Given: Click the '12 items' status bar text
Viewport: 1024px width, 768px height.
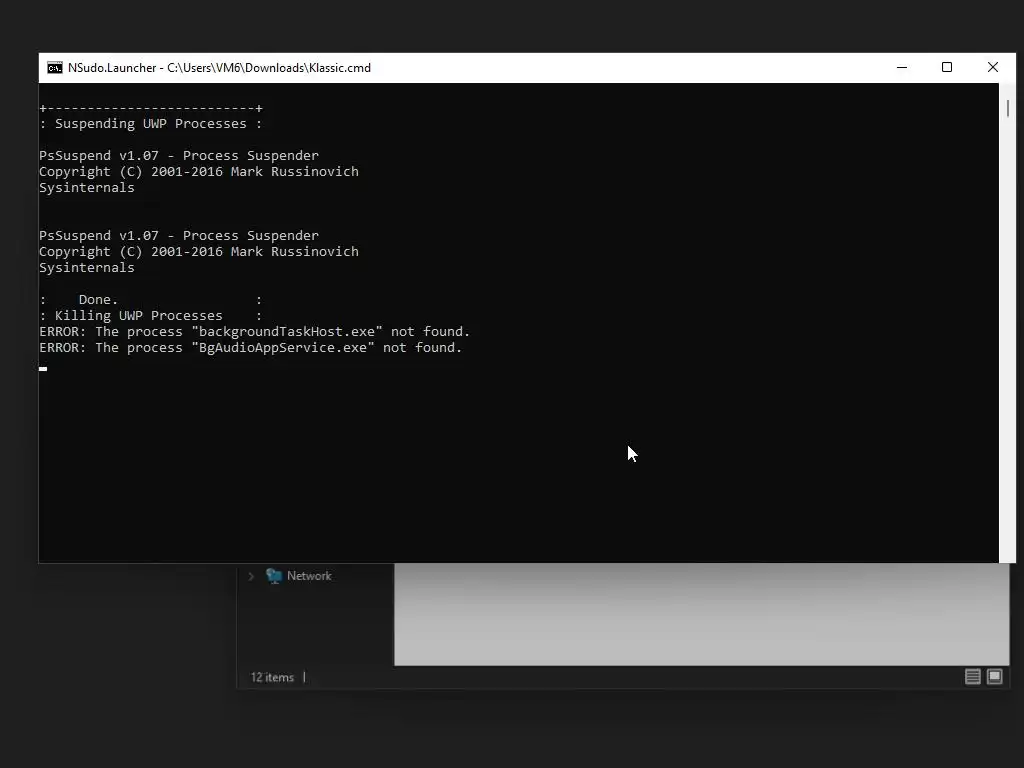Looking at the screenshot, I should (272, 677).
